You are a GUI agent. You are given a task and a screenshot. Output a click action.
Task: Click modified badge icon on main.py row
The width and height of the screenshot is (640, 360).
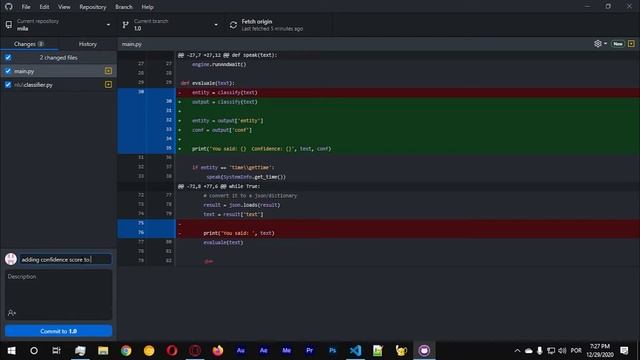pos(108,71)
